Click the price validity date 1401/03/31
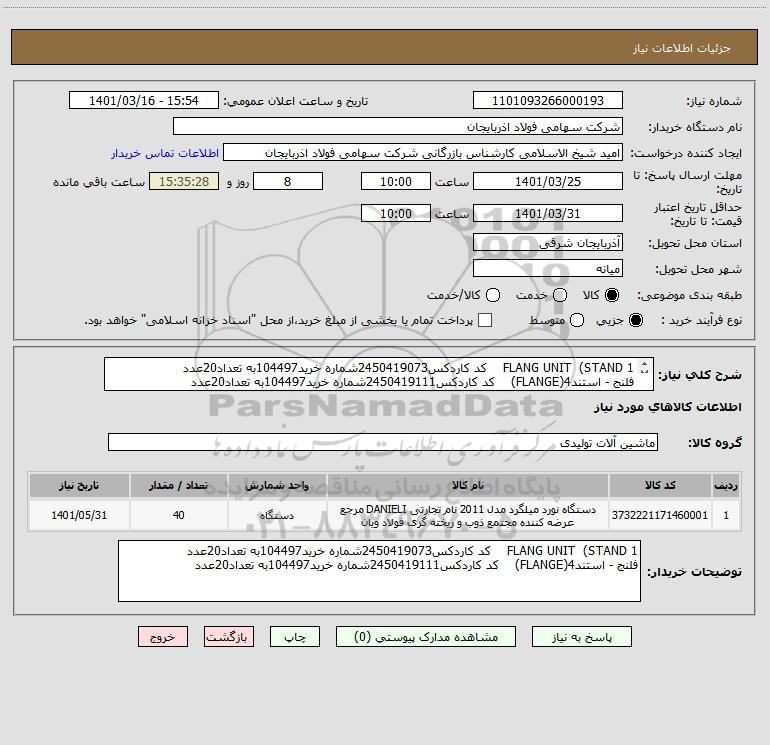The image size is (770, 745). tap(548, 213)
